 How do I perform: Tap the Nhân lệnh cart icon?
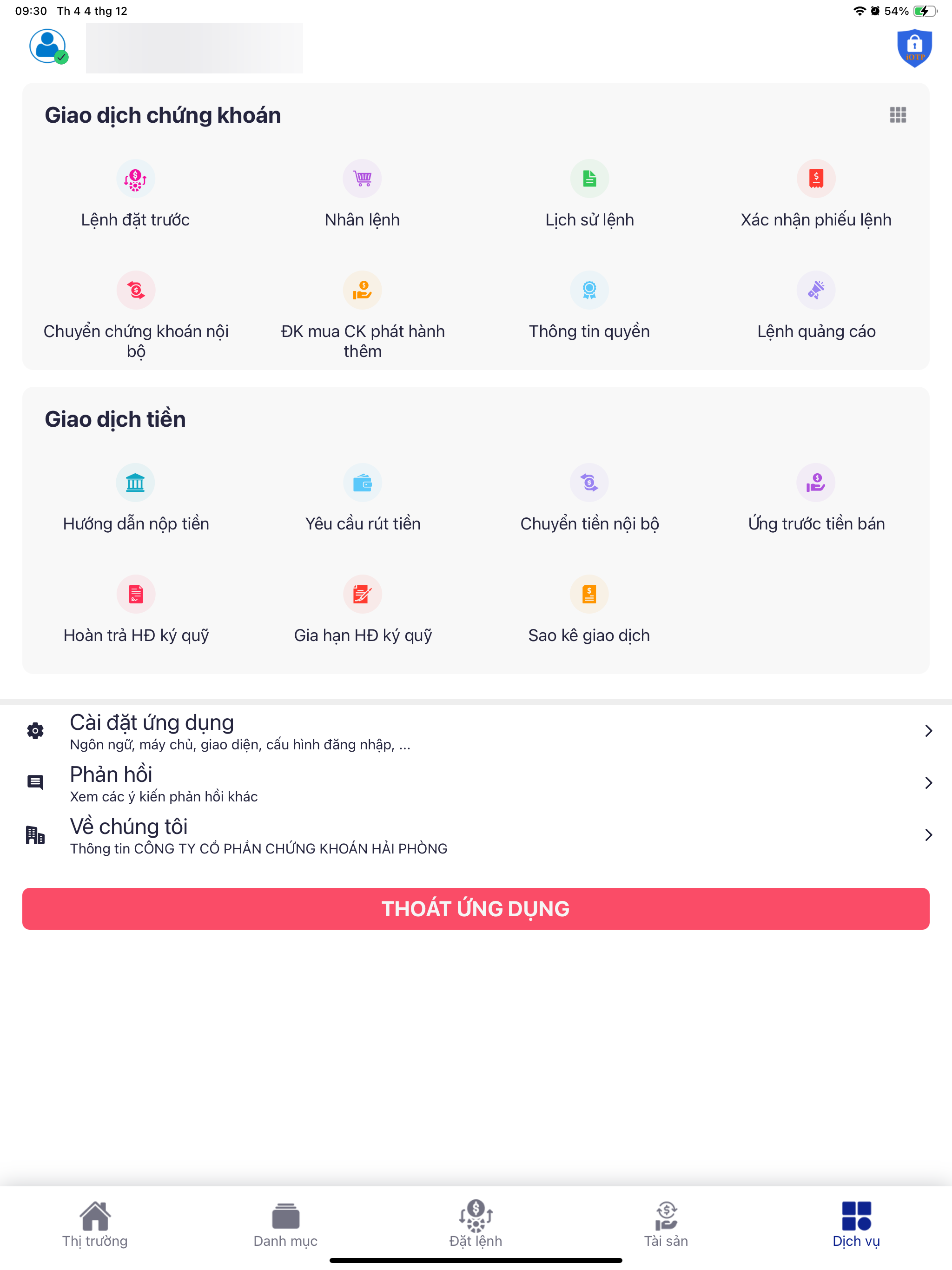pyautogui.click(x=362, y=179)
